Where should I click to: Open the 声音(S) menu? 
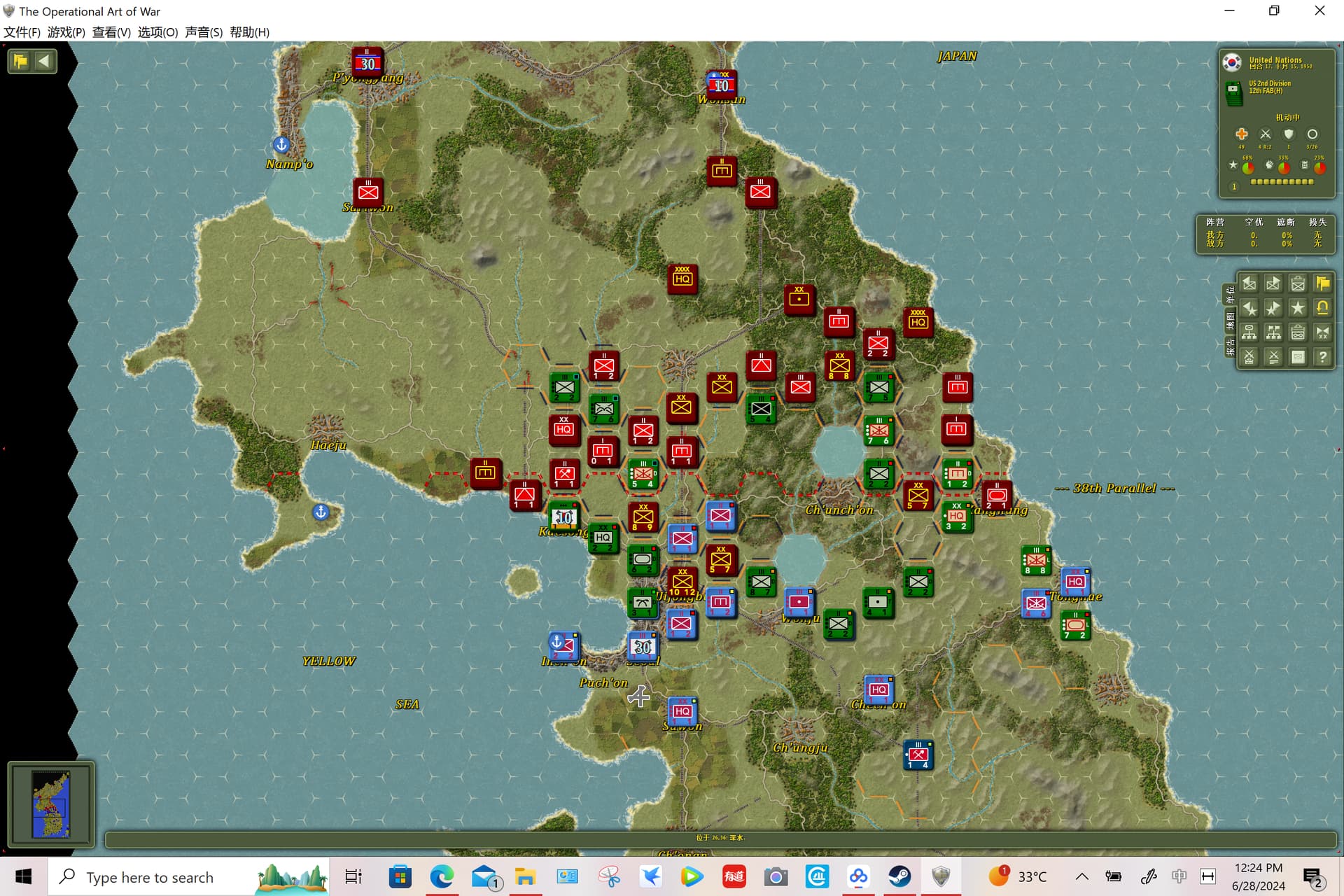coord(204,32)
